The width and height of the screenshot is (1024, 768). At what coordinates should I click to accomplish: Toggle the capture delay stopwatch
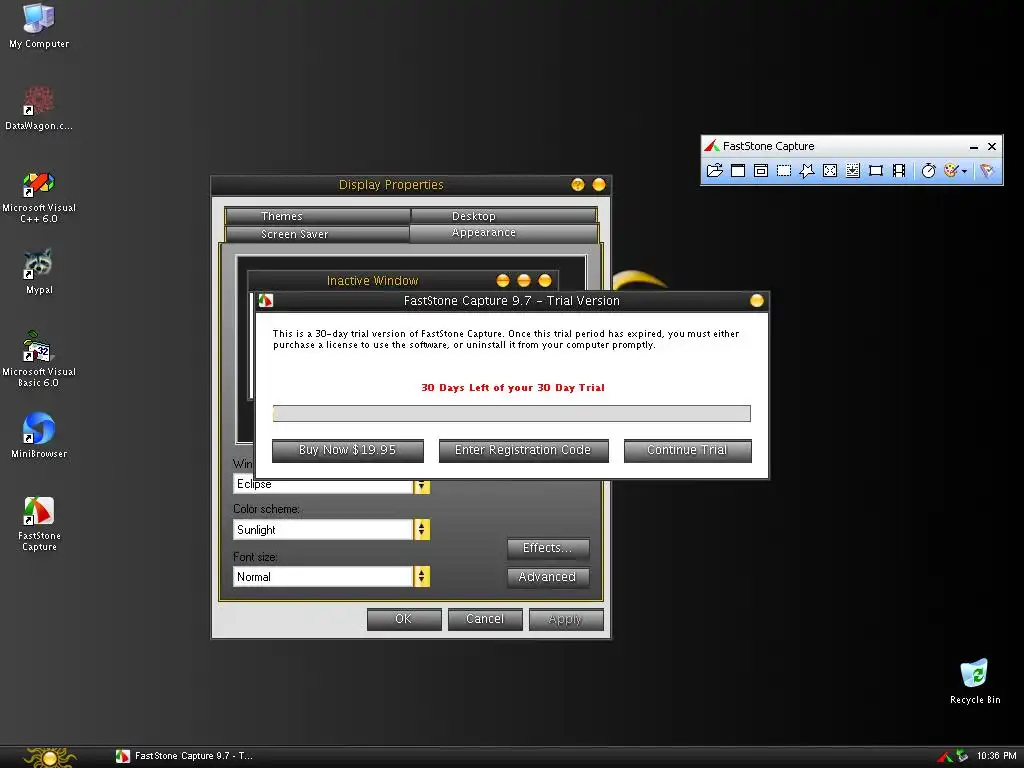pos(929,170)
